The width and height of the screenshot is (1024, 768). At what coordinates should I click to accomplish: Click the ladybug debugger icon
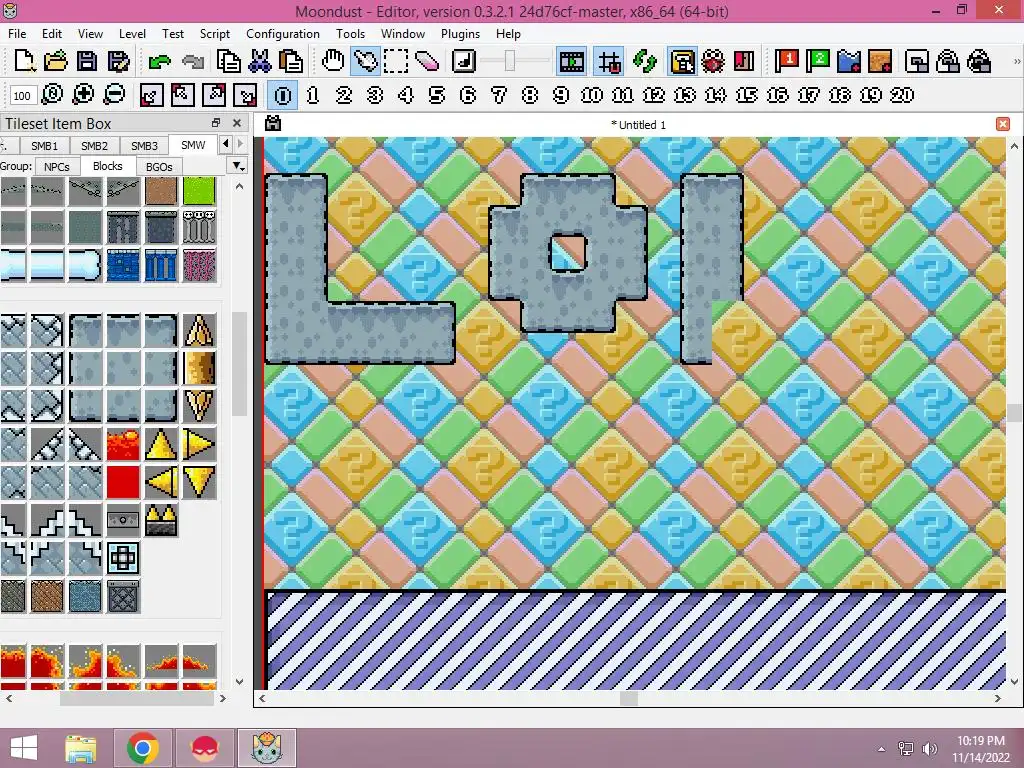coord(713,61)
